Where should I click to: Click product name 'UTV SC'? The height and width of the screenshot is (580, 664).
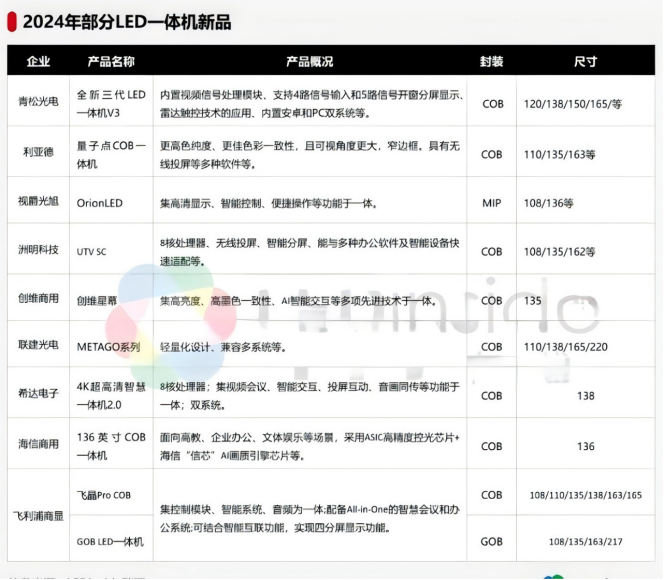pyautogui.click(x=91, y=252)
